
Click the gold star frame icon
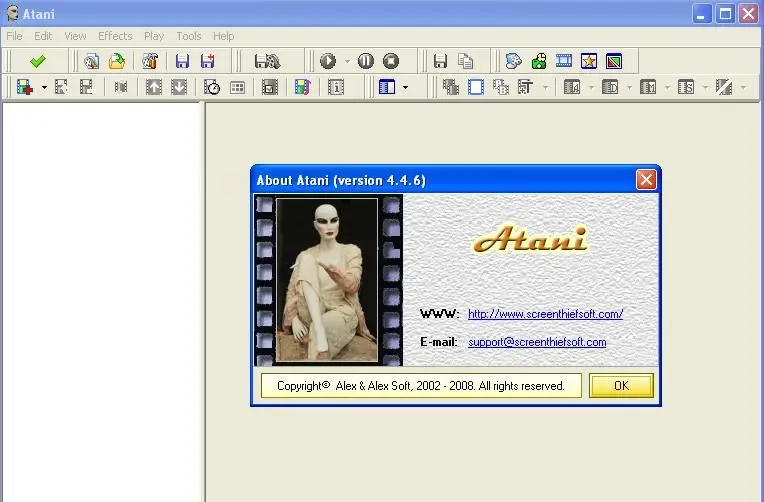point(589,61)
